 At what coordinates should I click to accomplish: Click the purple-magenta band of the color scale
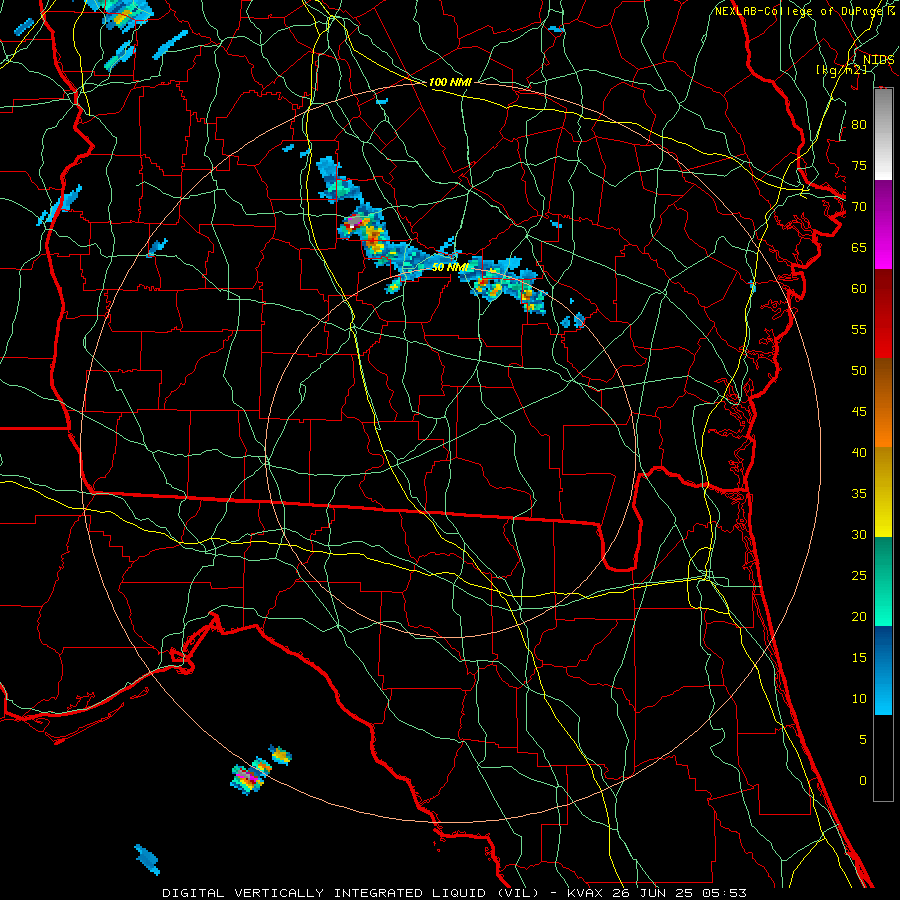[883, 224]
